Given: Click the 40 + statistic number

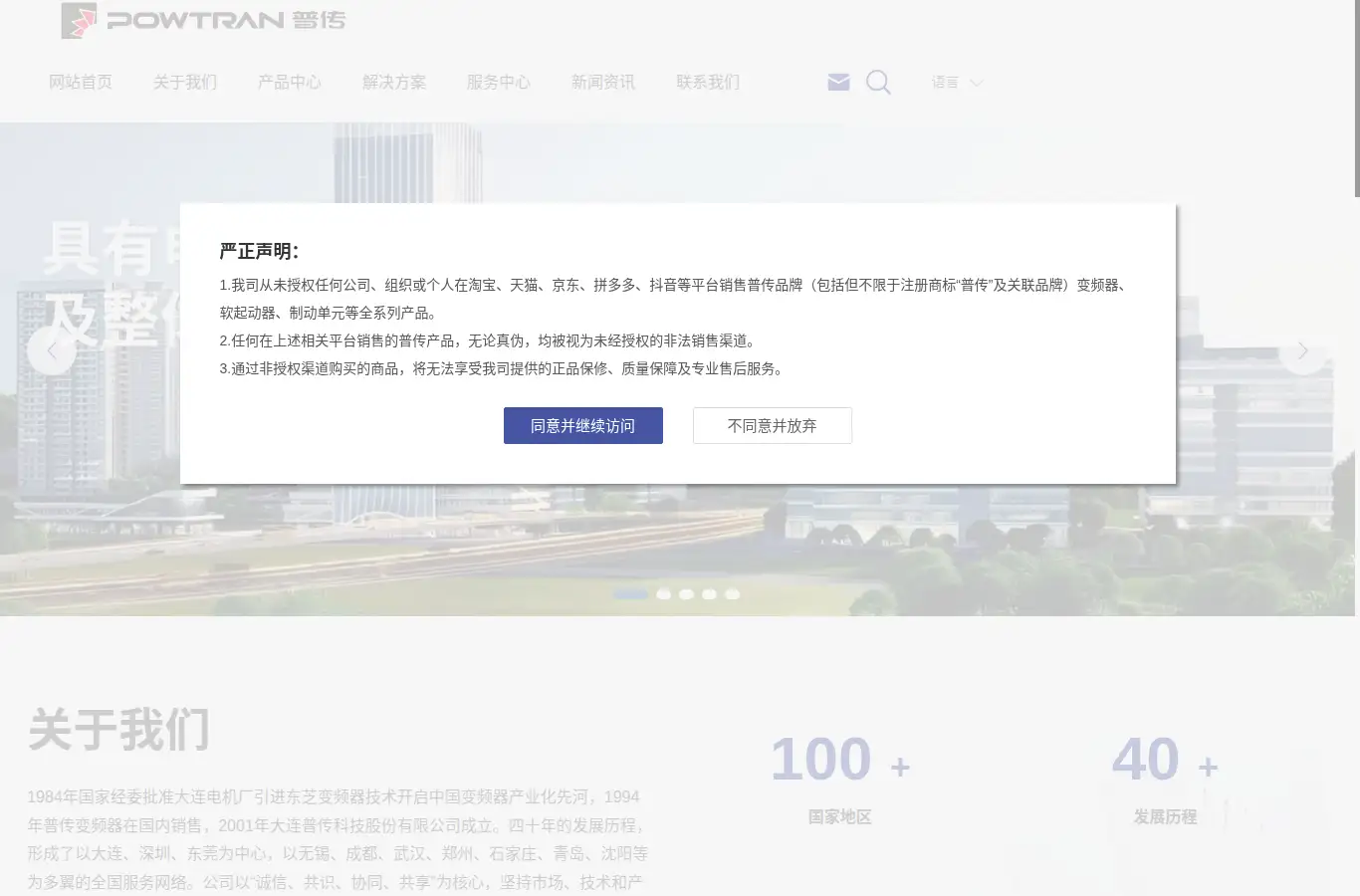Looking at the screenshot, I should (x=1165, y=760).
